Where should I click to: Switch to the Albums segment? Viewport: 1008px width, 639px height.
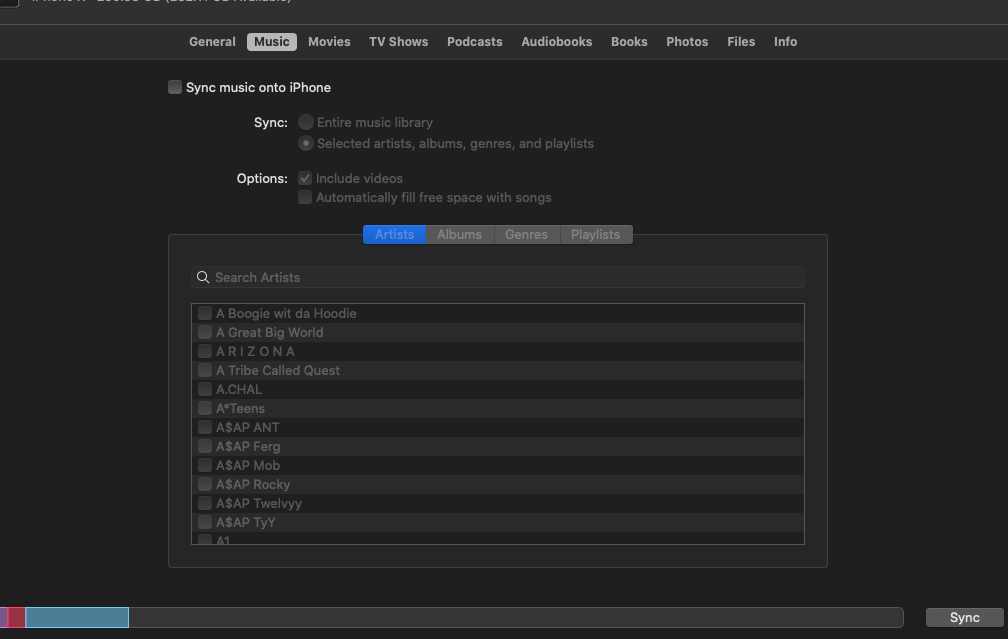(460, 235)
